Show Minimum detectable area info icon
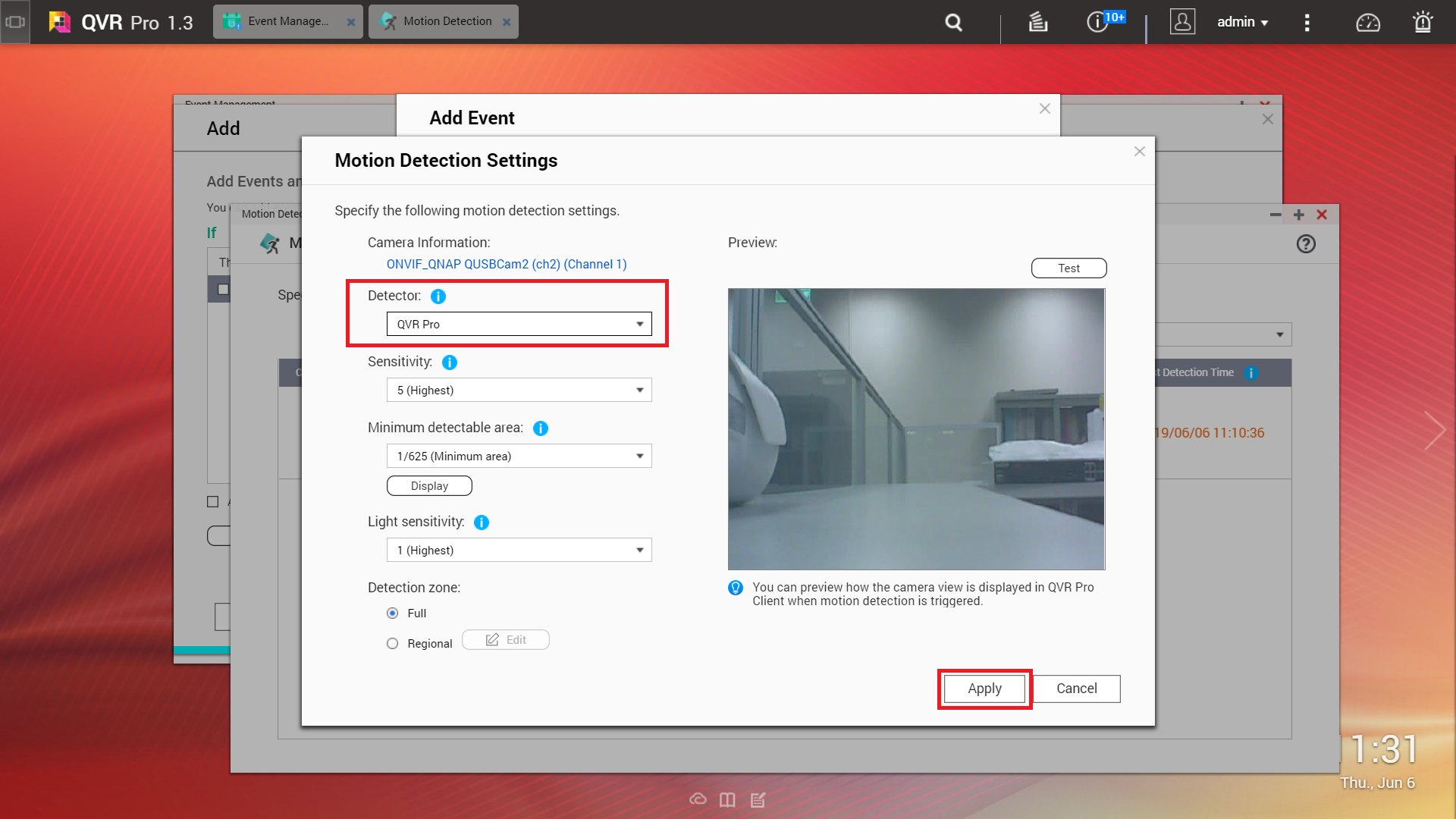Viewport: 1456px width, 819px height. coord(541,428)
